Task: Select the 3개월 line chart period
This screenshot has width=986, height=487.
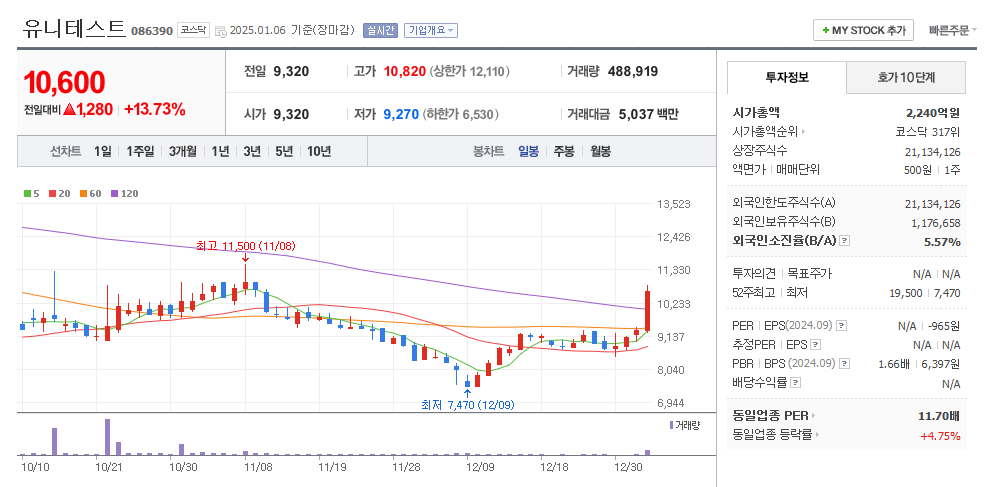Action: click(182, 151)
